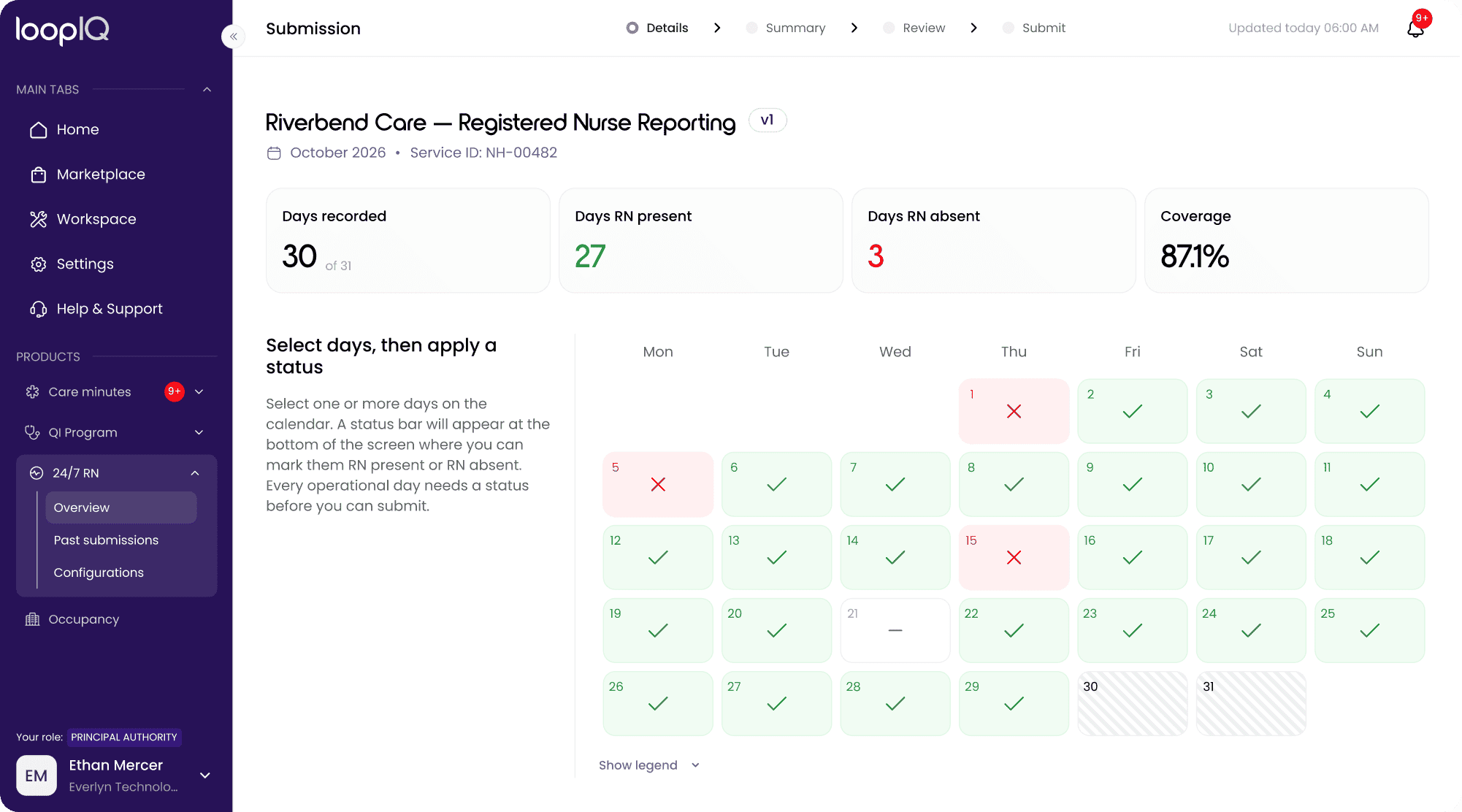This screenshot has height=812, width=1462.
Task: Select calendar day 5 marked absent
Action: coord(658,484)
